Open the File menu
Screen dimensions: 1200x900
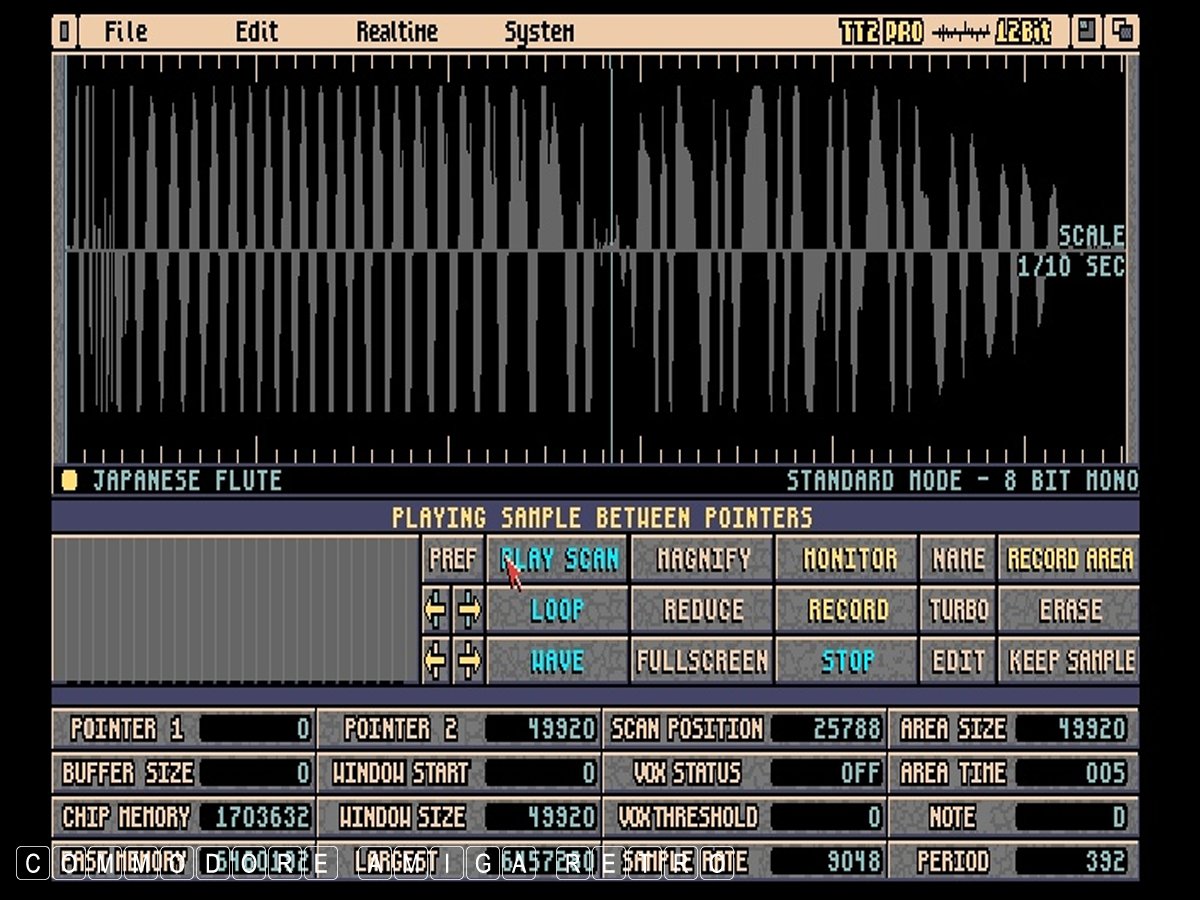click(126, 32)
